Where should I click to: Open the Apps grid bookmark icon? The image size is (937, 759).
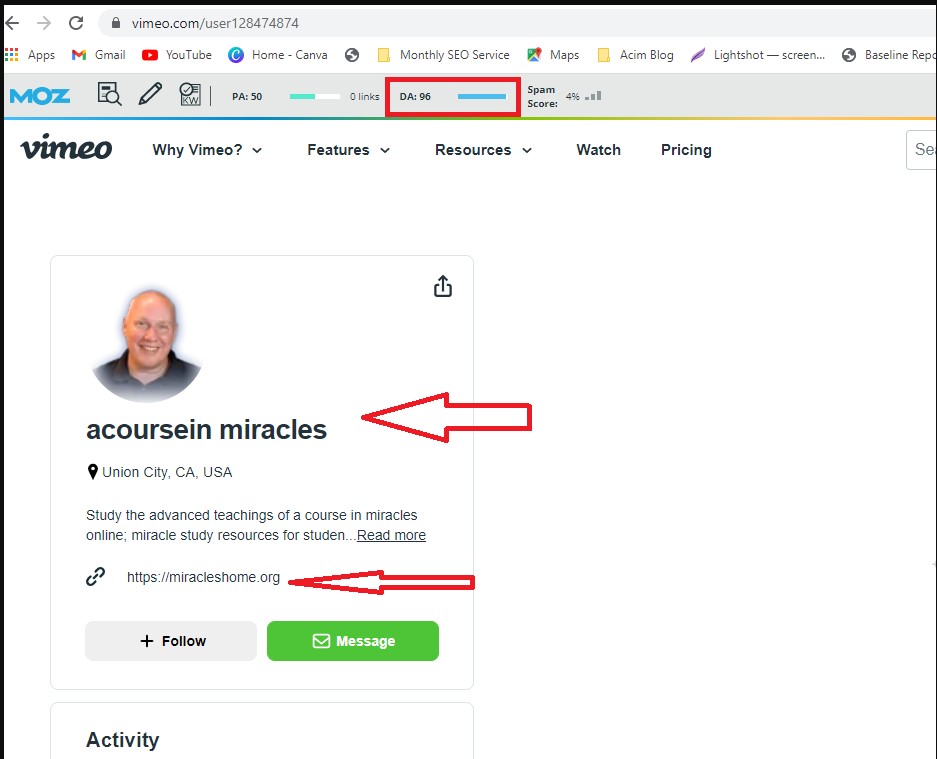pyautogui.click(x=11, y=55)
